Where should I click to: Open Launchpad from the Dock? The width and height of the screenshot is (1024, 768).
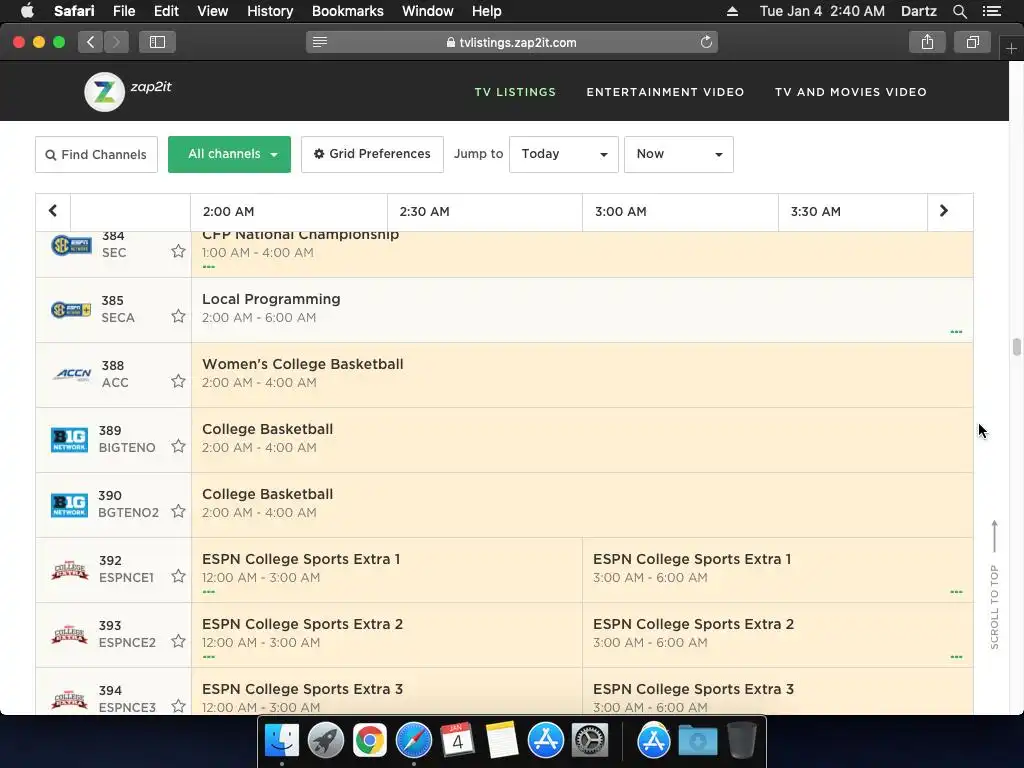coord(326,741)
